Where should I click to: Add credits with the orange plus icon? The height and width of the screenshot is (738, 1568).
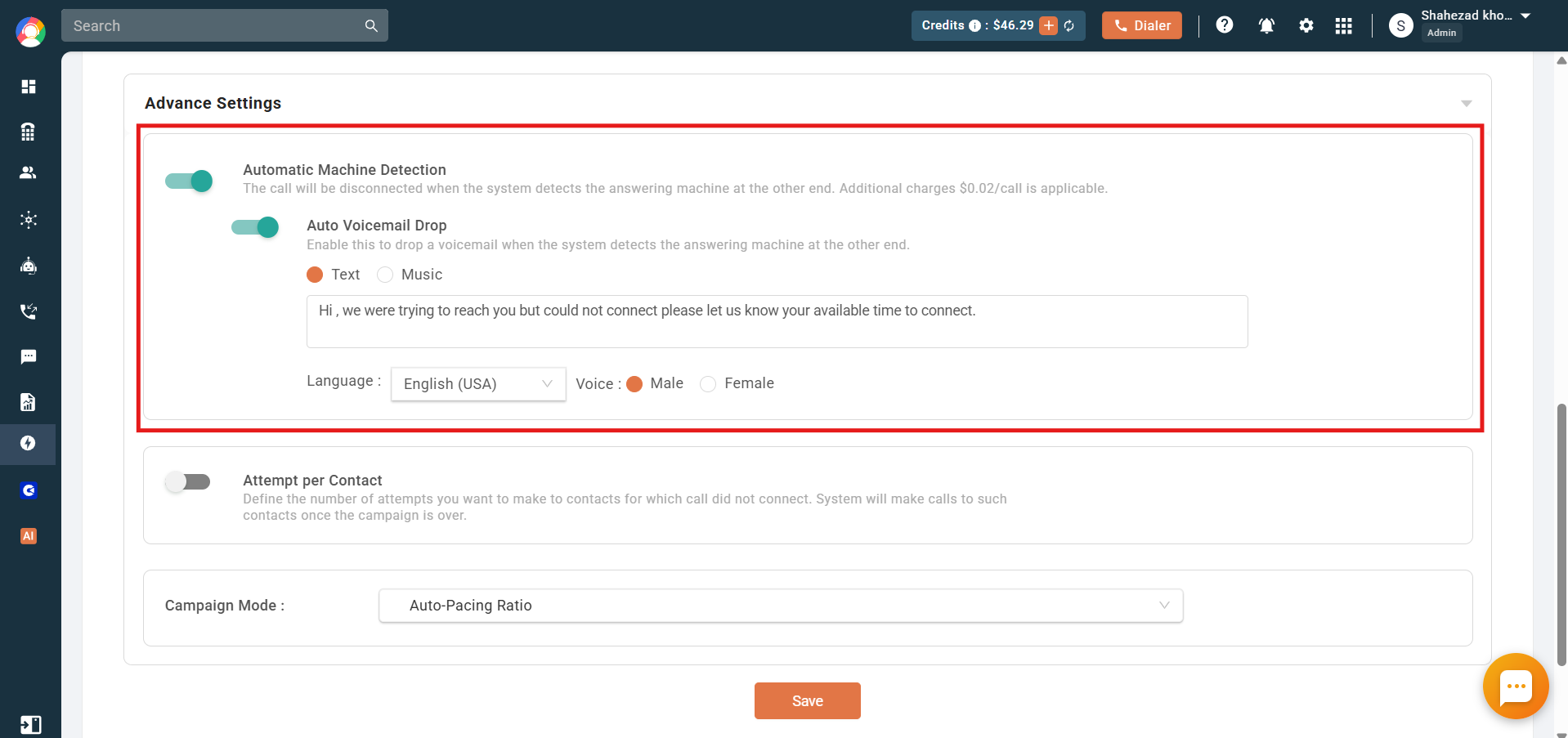(x=1049, y=25)
